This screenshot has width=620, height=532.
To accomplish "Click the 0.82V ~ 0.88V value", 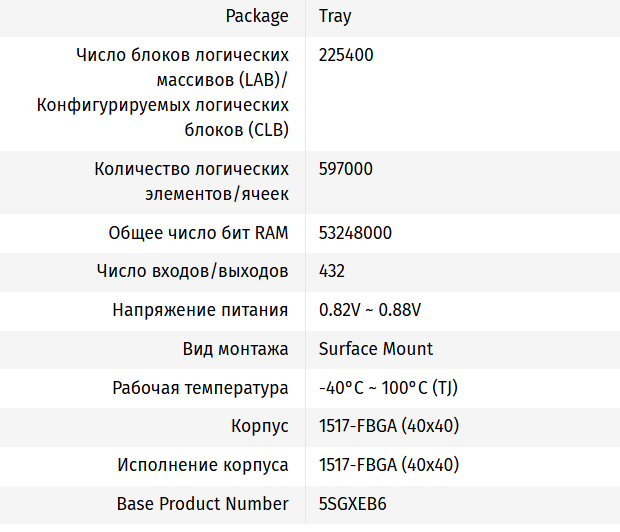I will [x=370, y=310].
